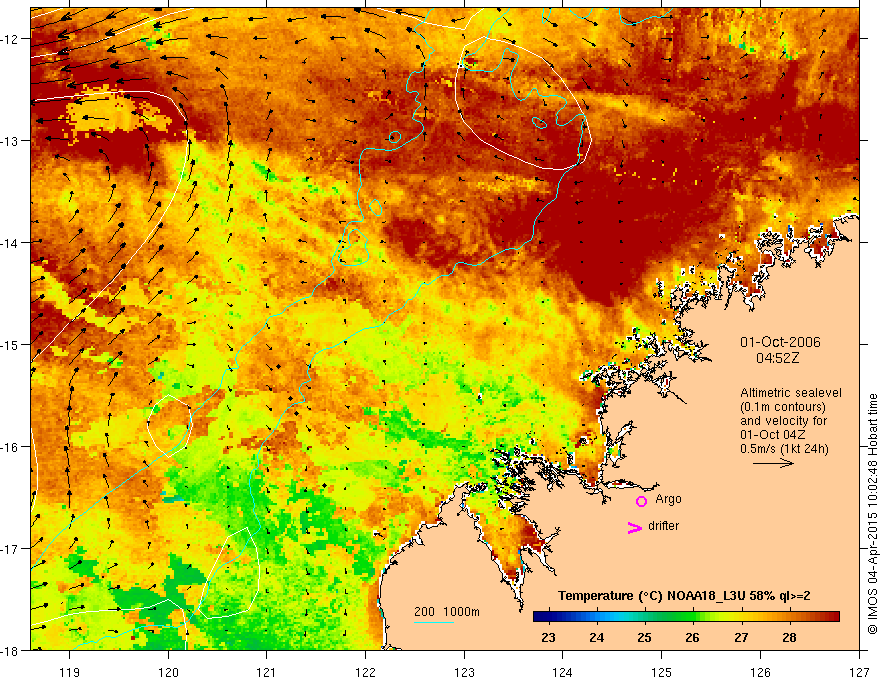Click the color bar value 28
This screenshot has width=880, height=680.
[x=790, y=637]
